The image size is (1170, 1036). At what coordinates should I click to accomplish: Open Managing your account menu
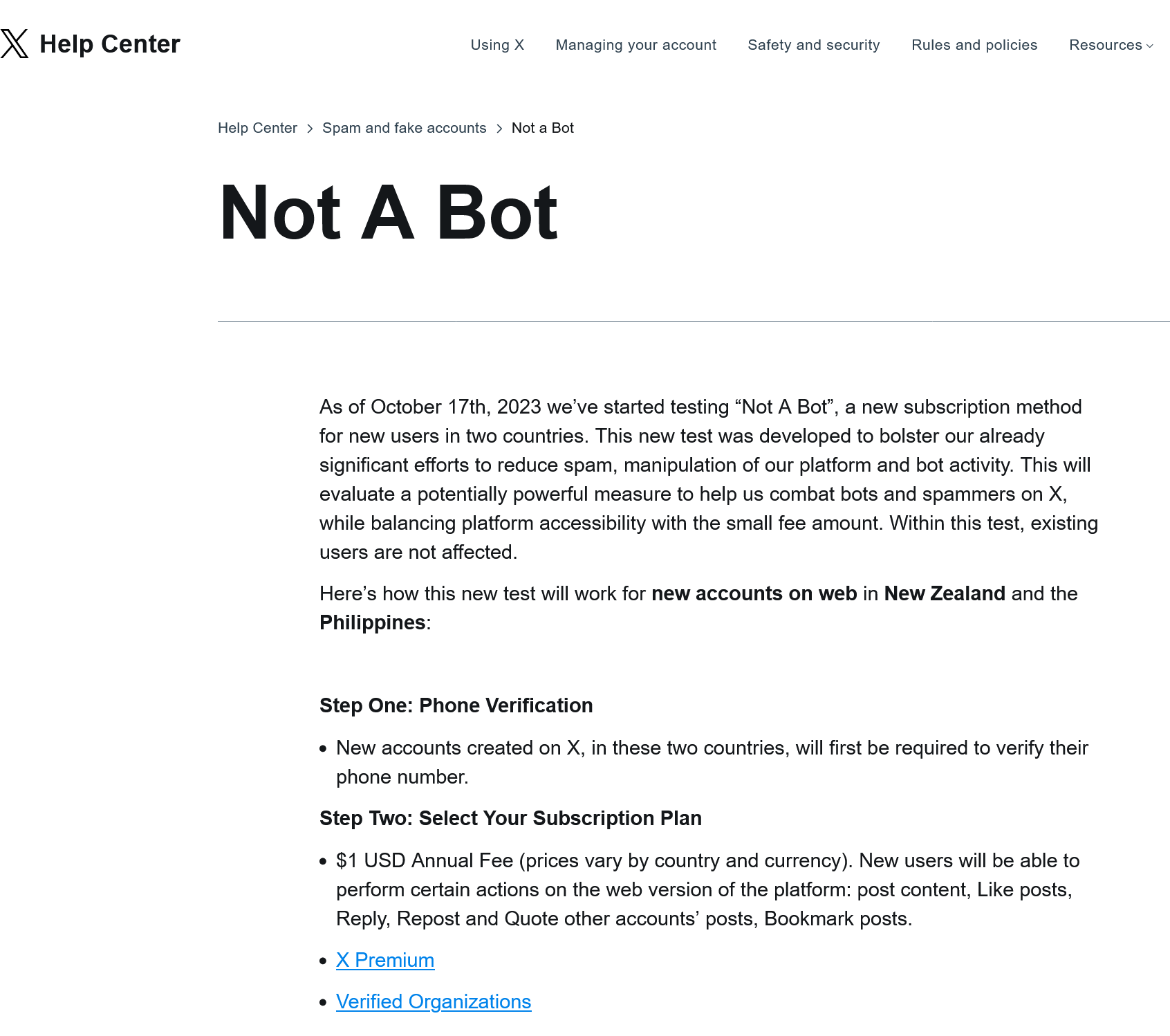pyautogui.click(x=635, y=45)
